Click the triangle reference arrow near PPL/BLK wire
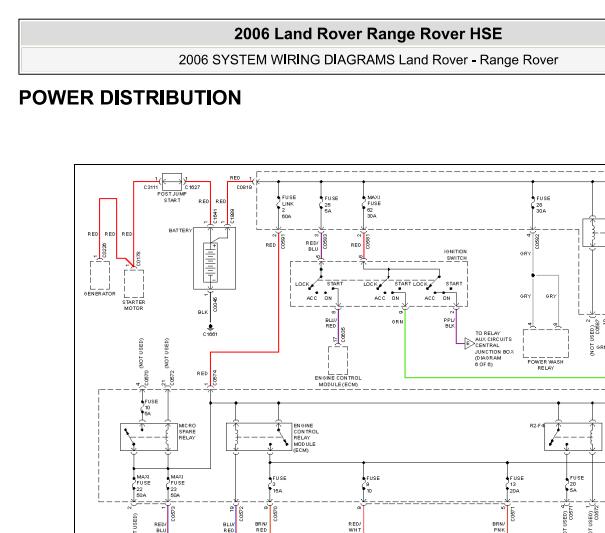 click(x=469, y=343)
